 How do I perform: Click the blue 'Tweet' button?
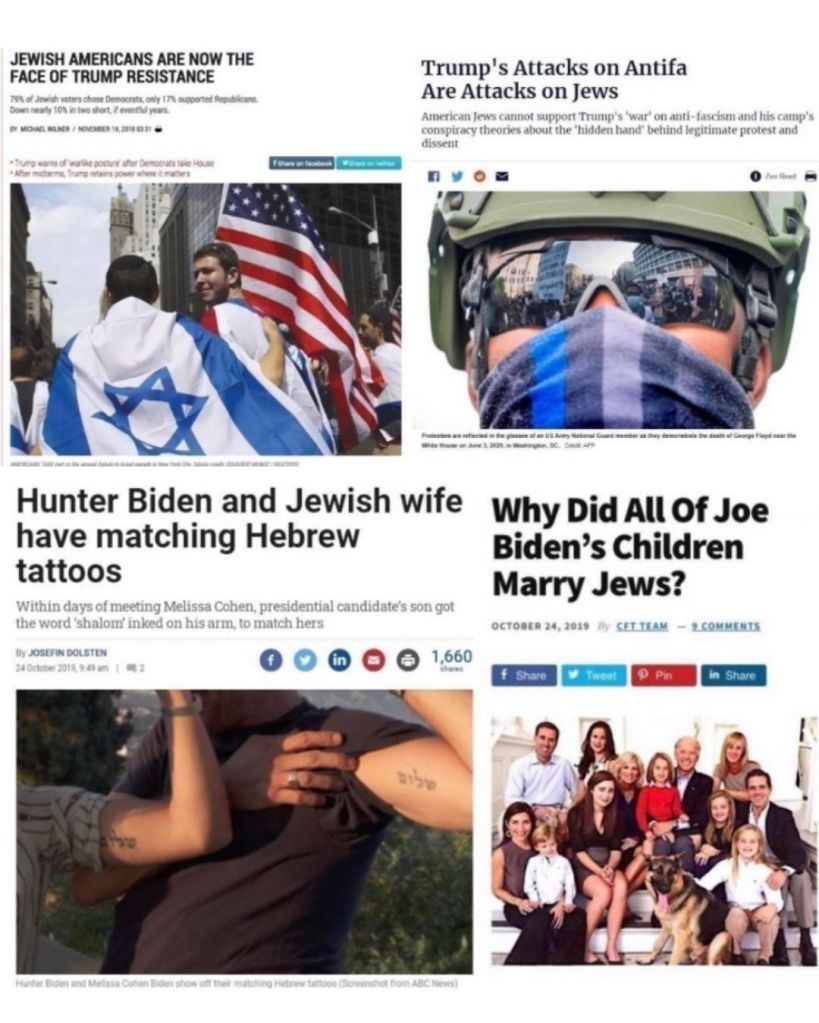[x=594, y=675]
